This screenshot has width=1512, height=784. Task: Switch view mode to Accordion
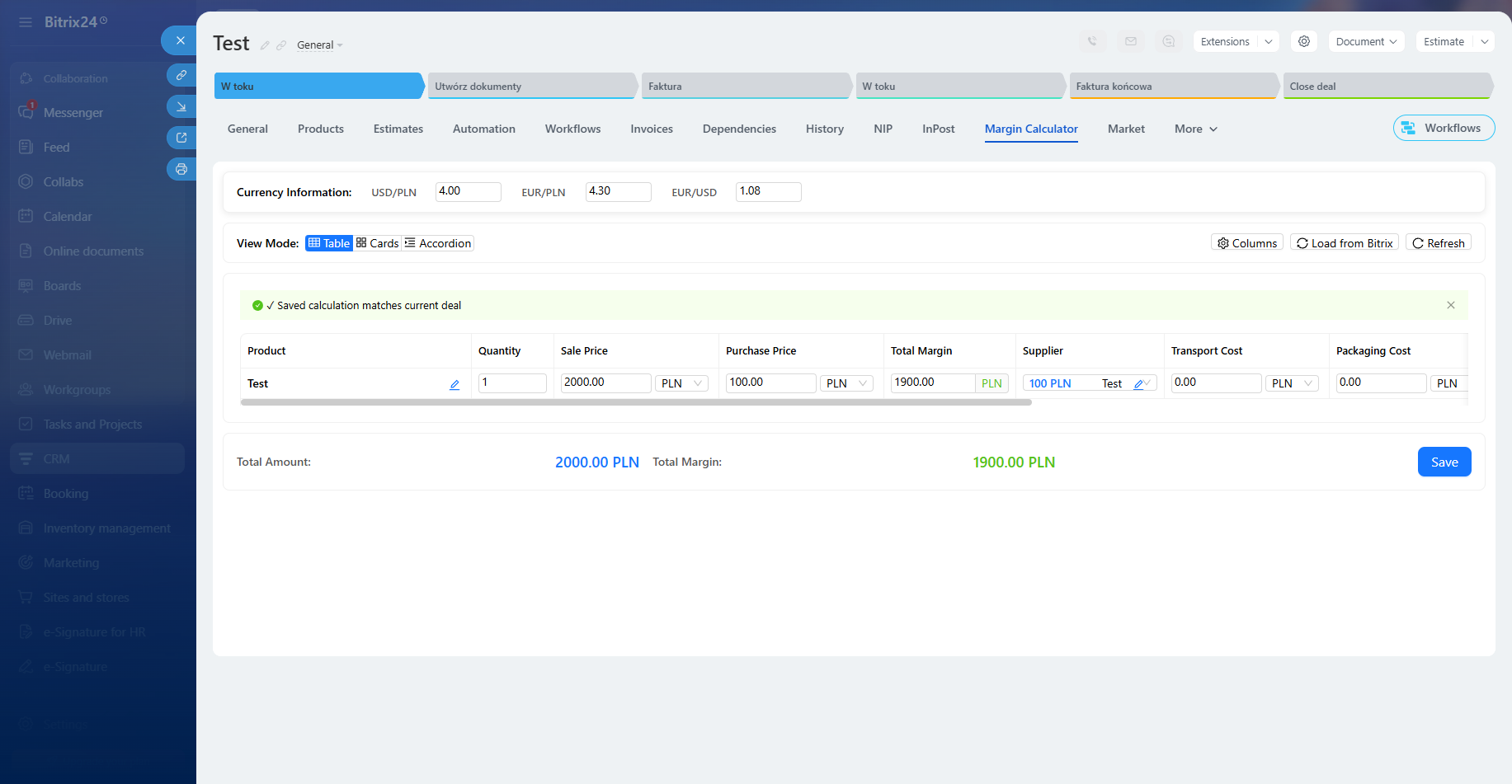[x=438, y=243]
